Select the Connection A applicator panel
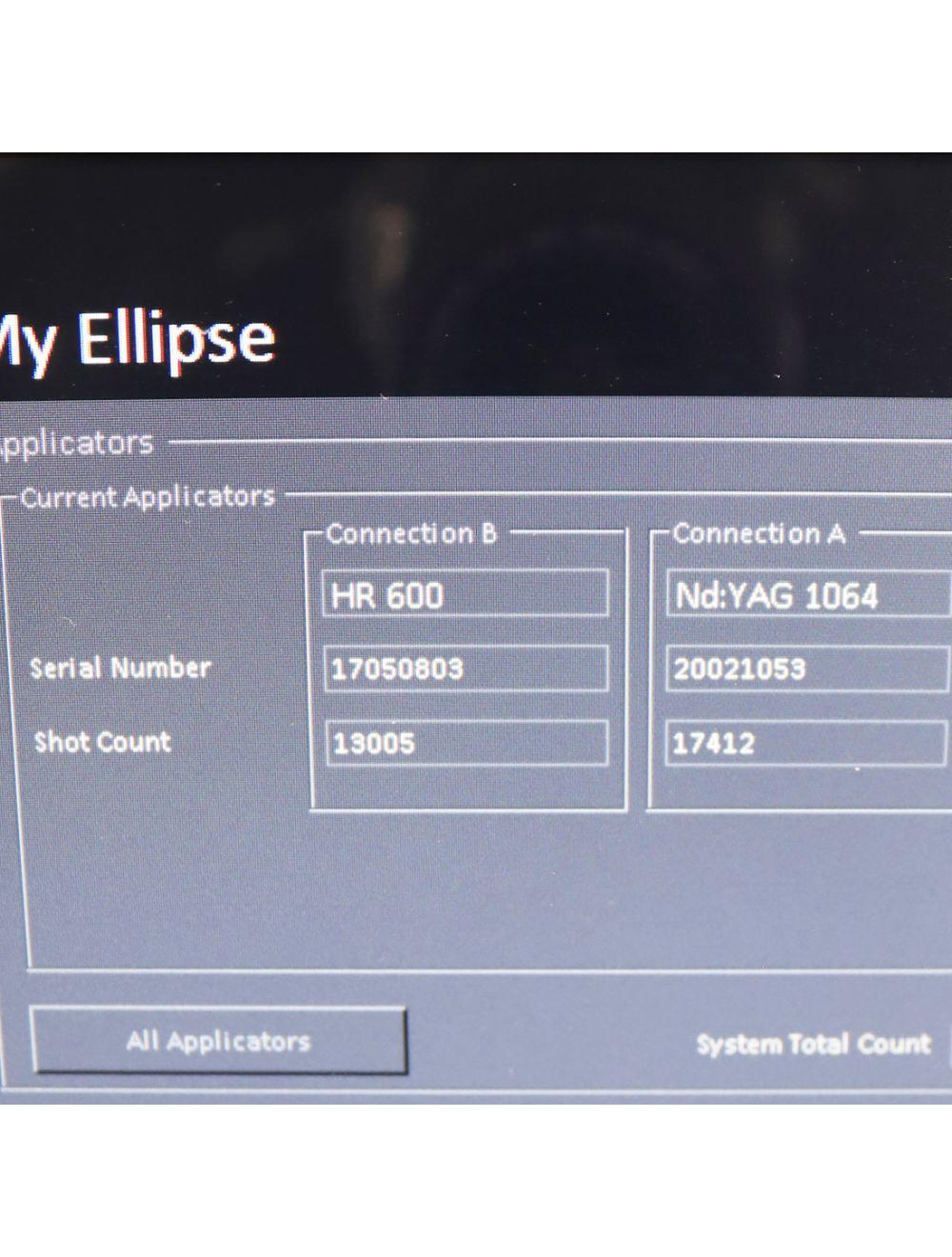This screenshot has height=1257, width=952. tap(804, 667)
